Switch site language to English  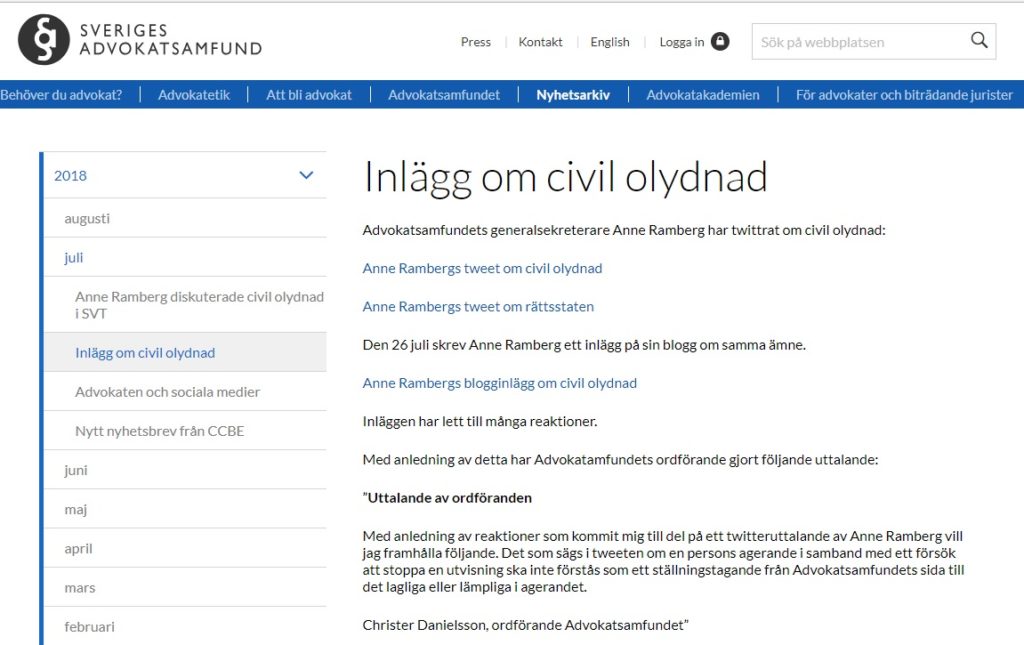click(x=609, y=42)
